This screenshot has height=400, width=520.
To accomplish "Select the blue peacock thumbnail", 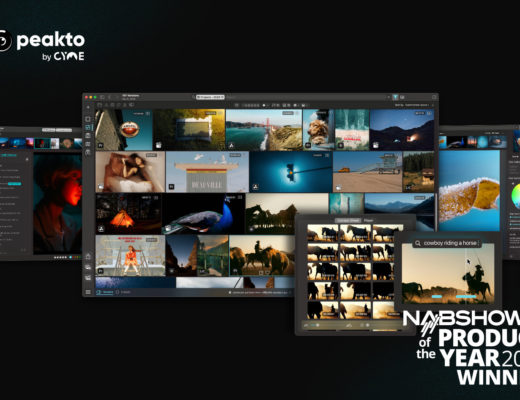I will (203, 214).
